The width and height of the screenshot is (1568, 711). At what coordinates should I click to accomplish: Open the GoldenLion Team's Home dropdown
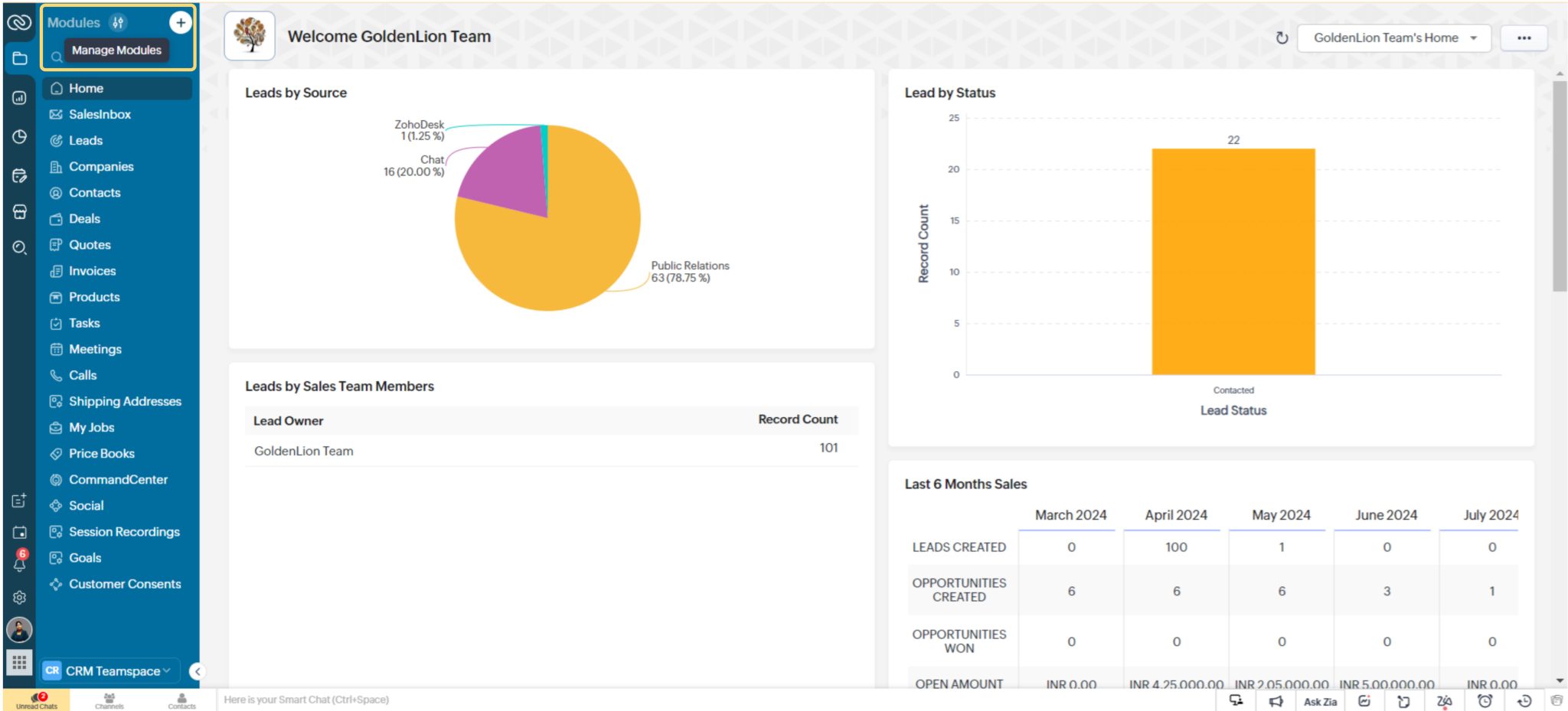[x=1393, y=36]
